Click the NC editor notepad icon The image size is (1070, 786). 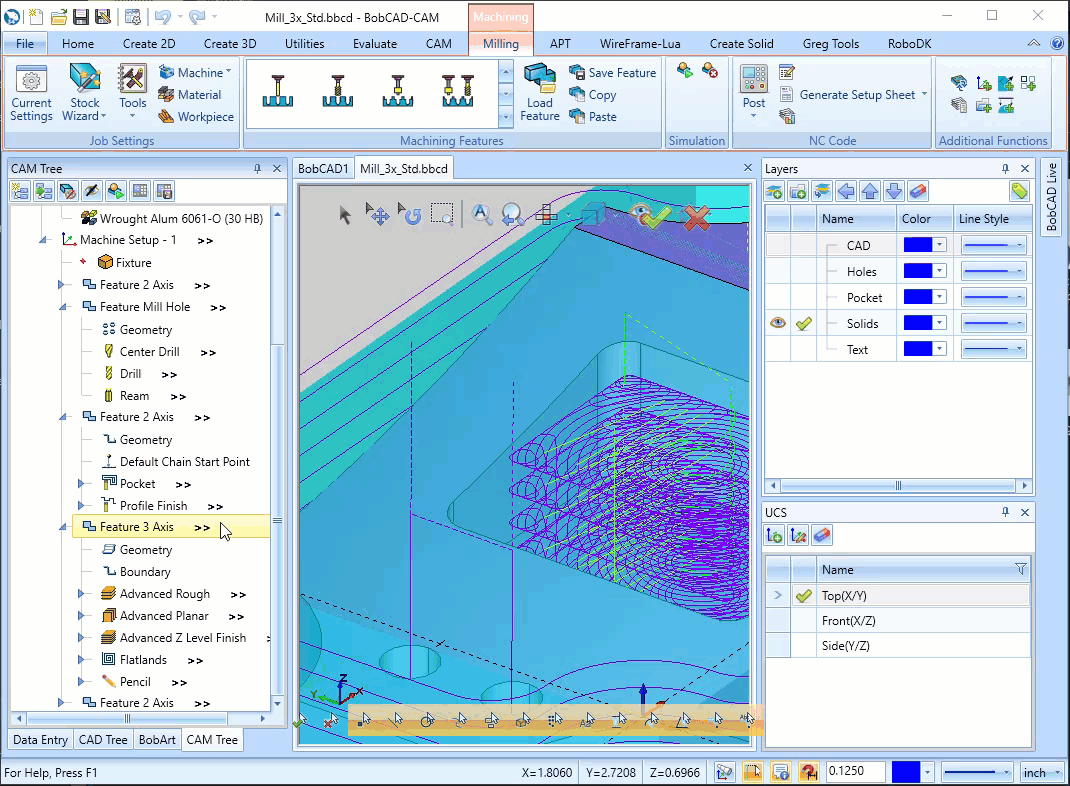[787, 72]
